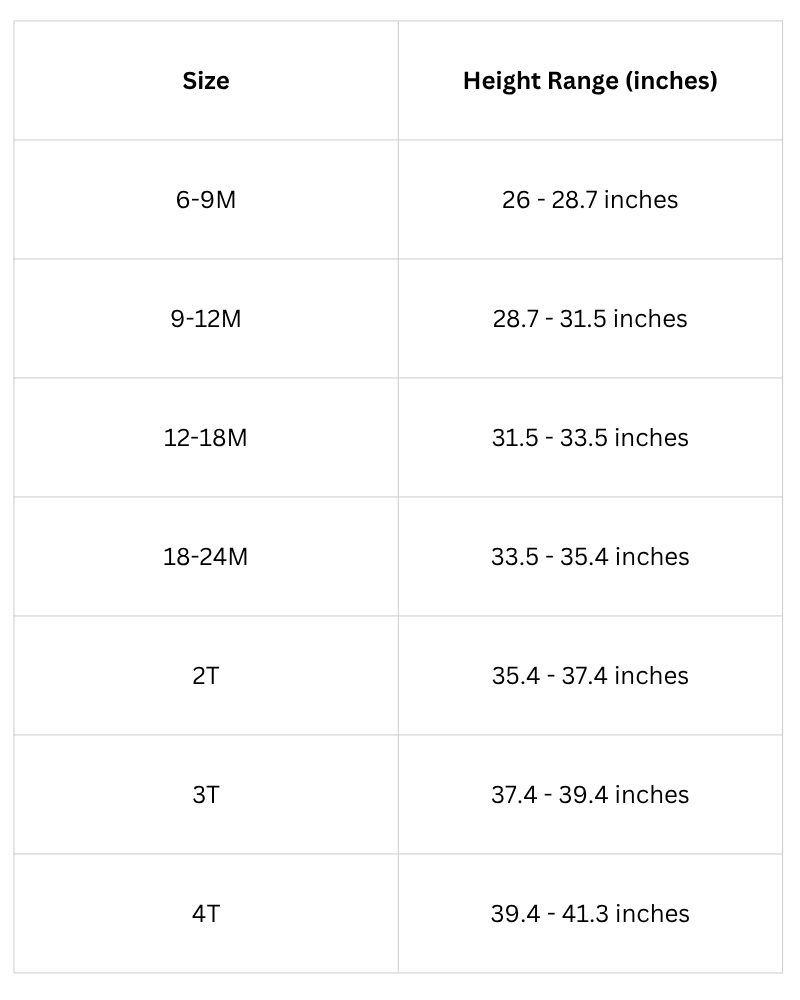Image resolution: width=800 pixels, height=1000 pixels.
Task: Click the 35.4 - 37.4 inches cell
Action: click(590, 676)
